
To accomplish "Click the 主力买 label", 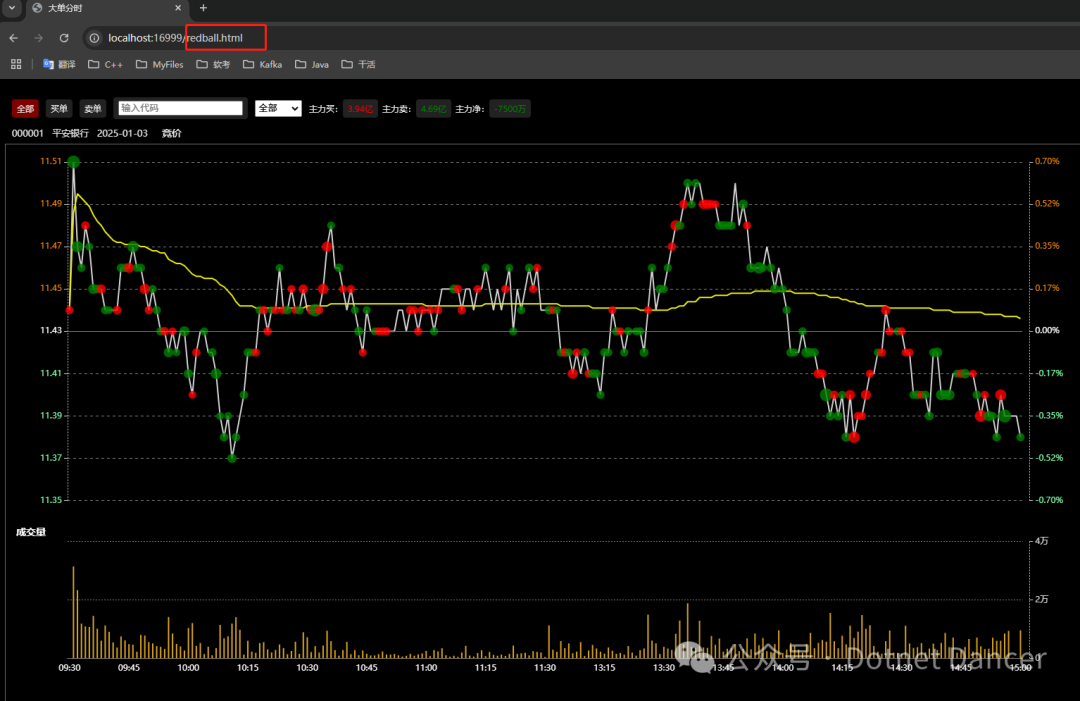I will tap(323, 109).
